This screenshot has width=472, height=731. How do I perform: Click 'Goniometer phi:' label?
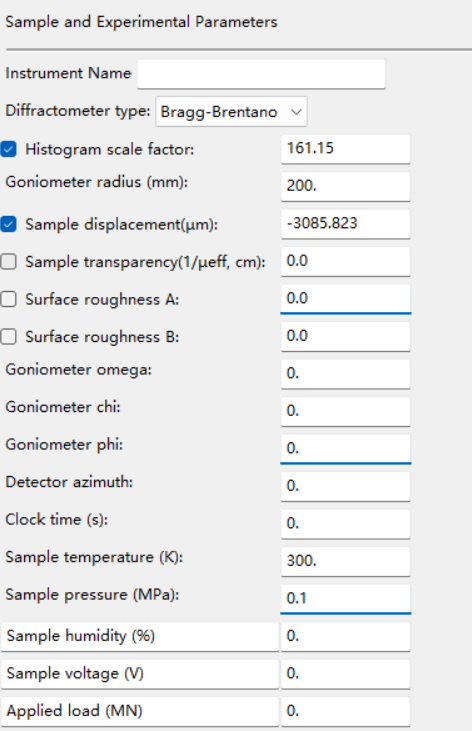(x=64, y=445)
